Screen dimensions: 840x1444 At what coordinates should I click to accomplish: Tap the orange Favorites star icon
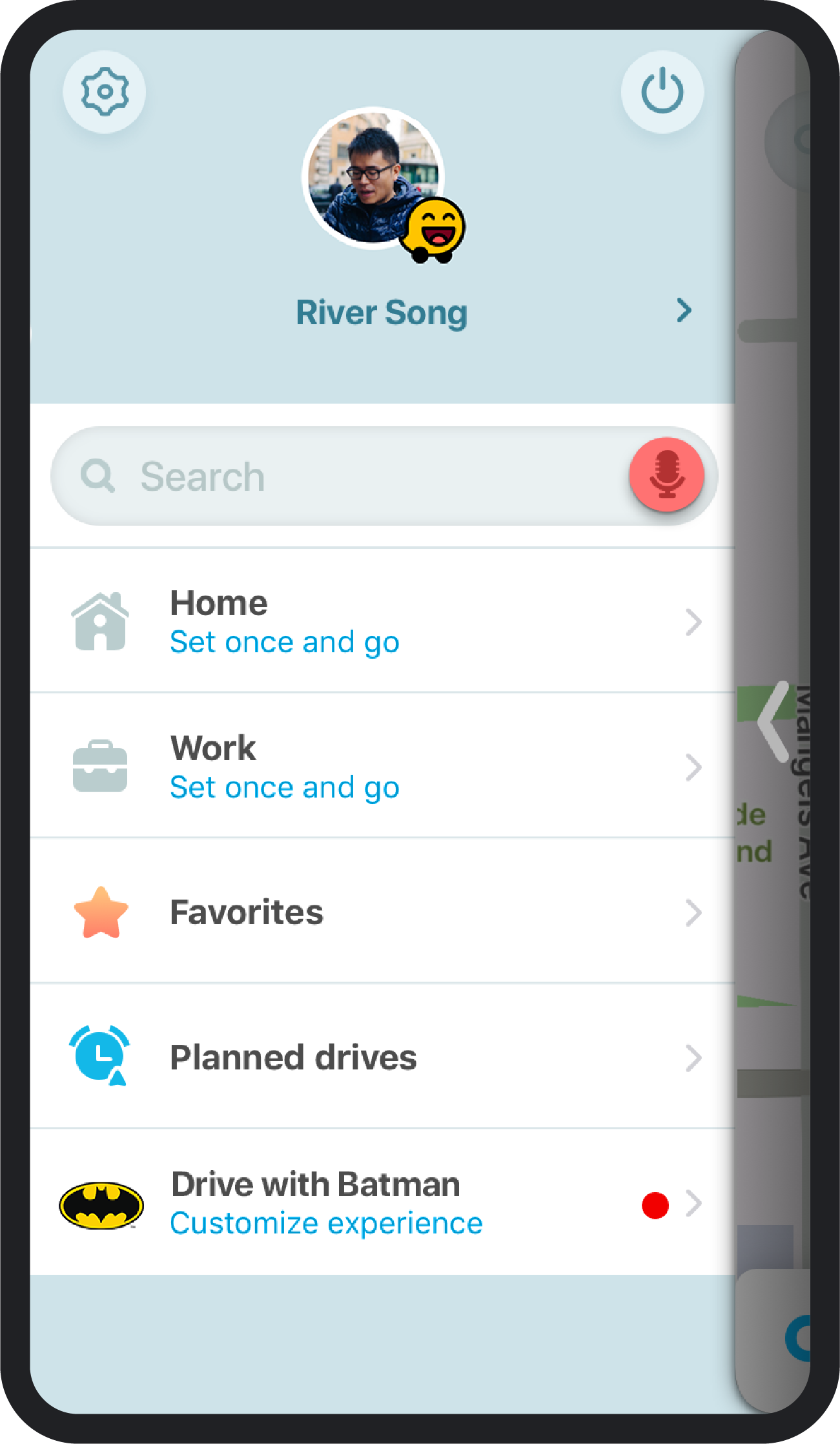coord(101,912)
